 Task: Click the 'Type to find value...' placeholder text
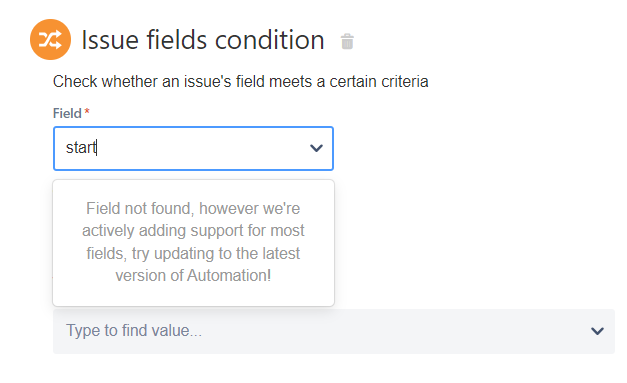coord(134,331)
